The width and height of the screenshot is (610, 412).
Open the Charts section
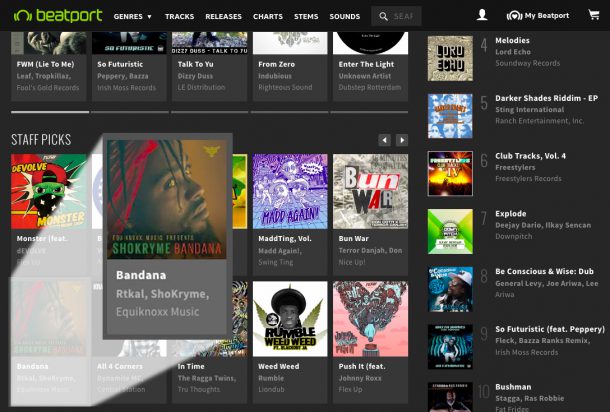(268, 16)
